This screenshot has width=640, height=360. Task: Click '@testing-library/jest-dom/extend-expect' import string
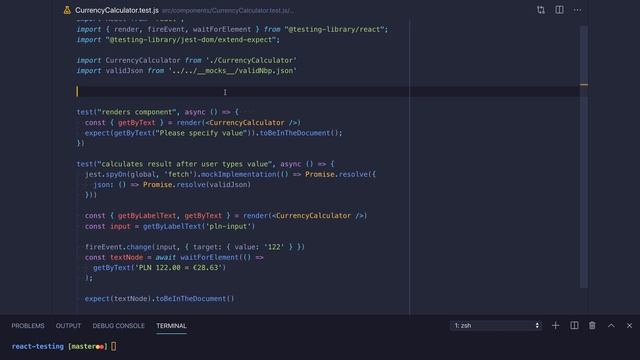pos(191,40)
